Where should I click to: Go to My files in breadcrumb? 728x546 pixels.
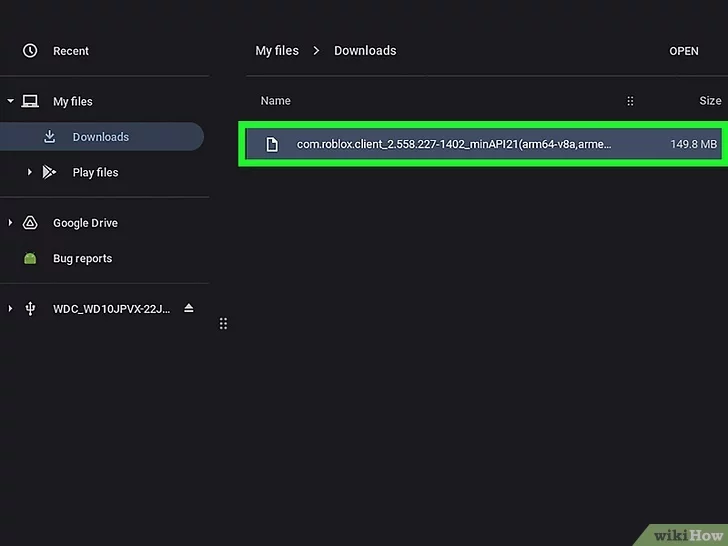277,51
